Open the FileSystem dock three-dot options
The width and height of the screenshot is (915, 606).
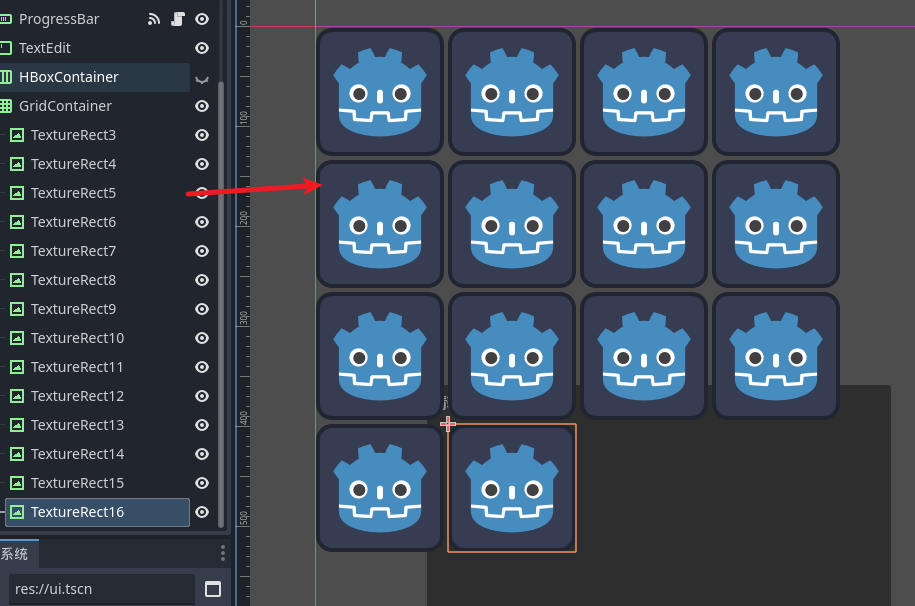click(223, 553)
